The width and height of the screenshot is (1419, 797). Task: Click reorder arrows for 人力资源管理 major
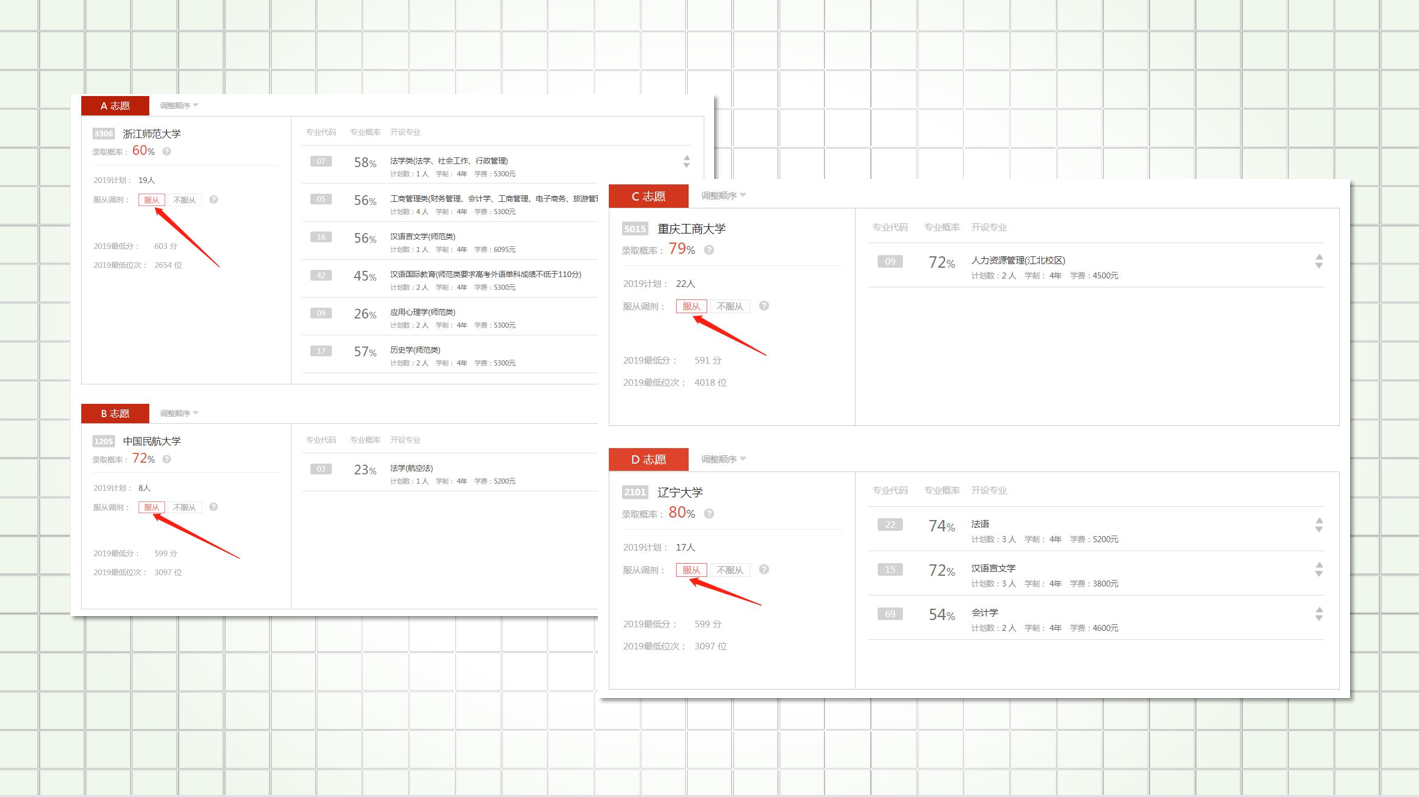click(x=1319, y=262)
